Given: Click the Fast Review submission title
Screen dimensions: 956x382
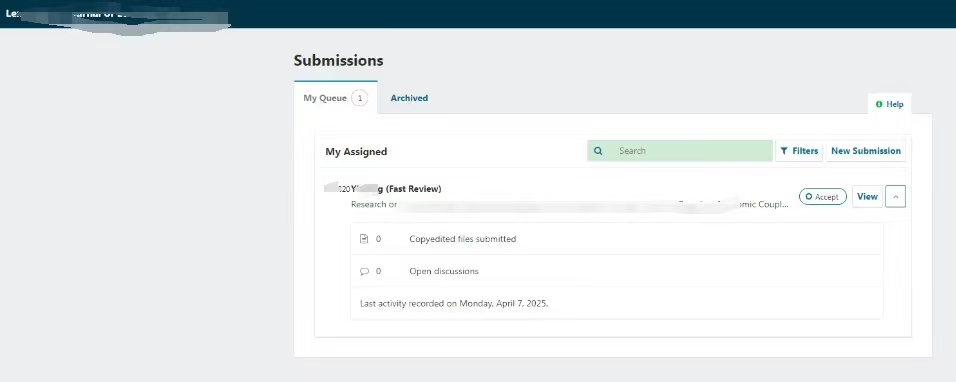Looking at the screenshot, I should pos(383,189).
